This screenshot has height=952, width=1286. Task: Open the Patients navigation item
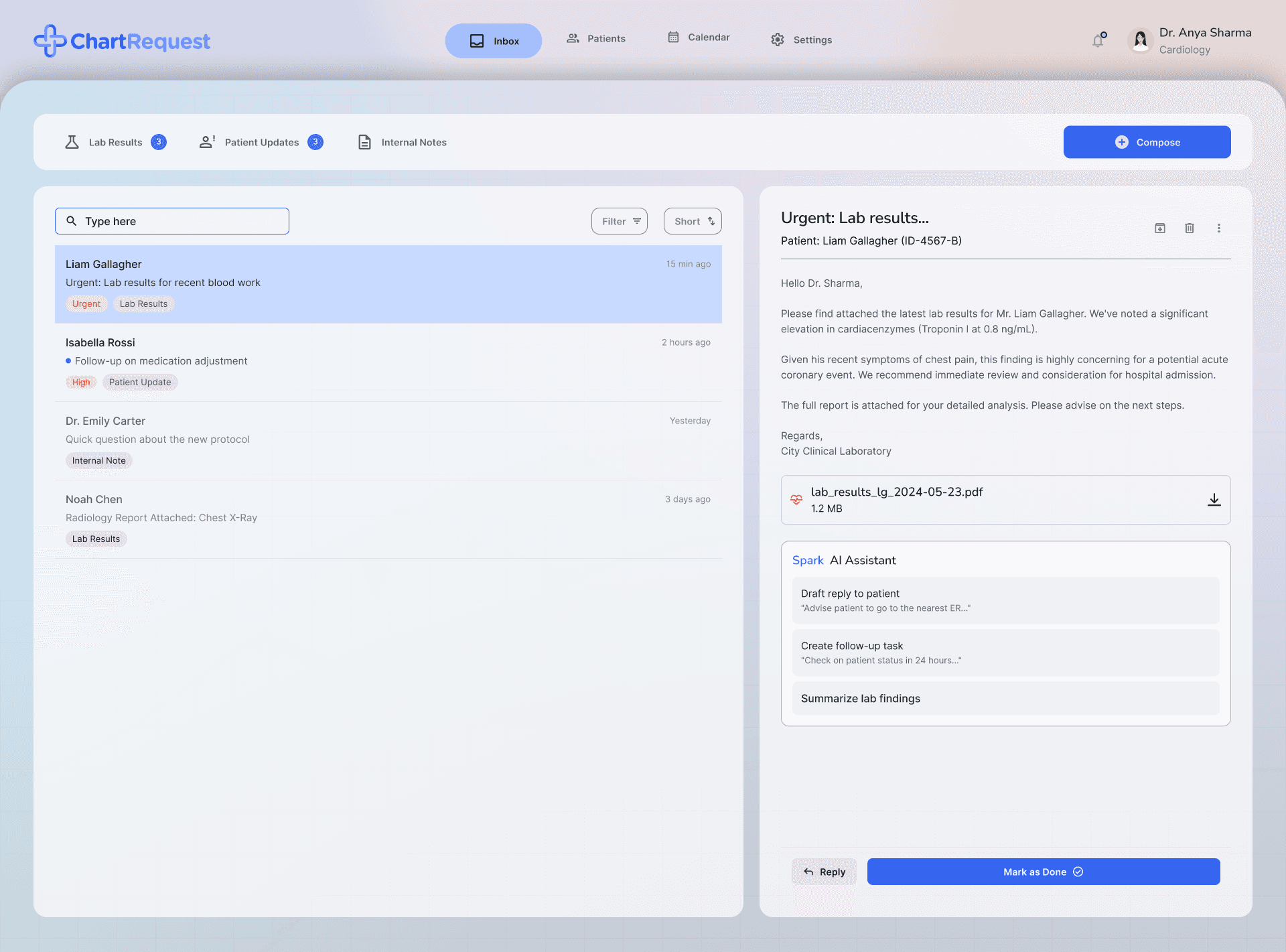click(596, 39)
